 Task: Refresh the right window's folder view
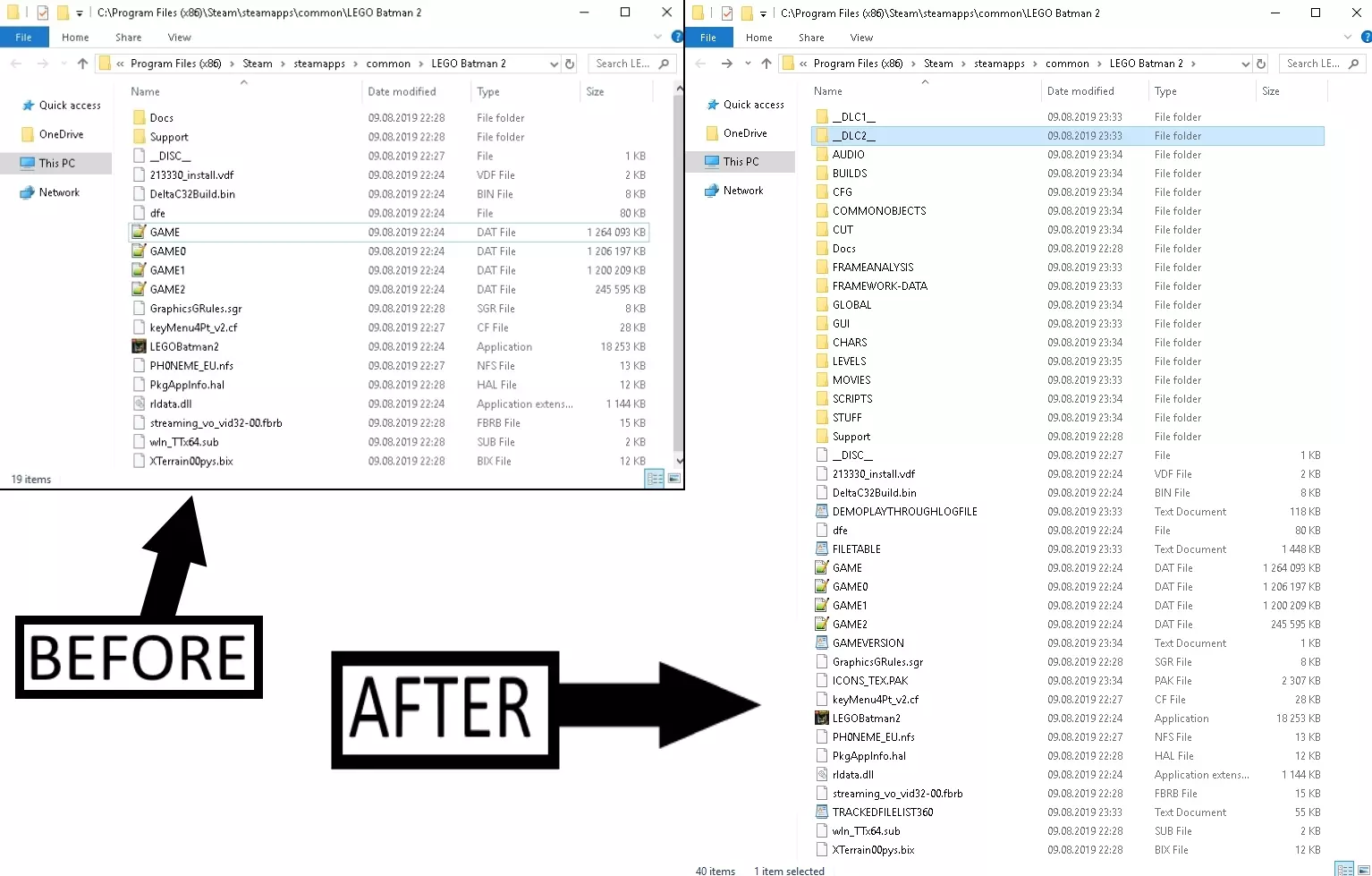point(1261,64)
